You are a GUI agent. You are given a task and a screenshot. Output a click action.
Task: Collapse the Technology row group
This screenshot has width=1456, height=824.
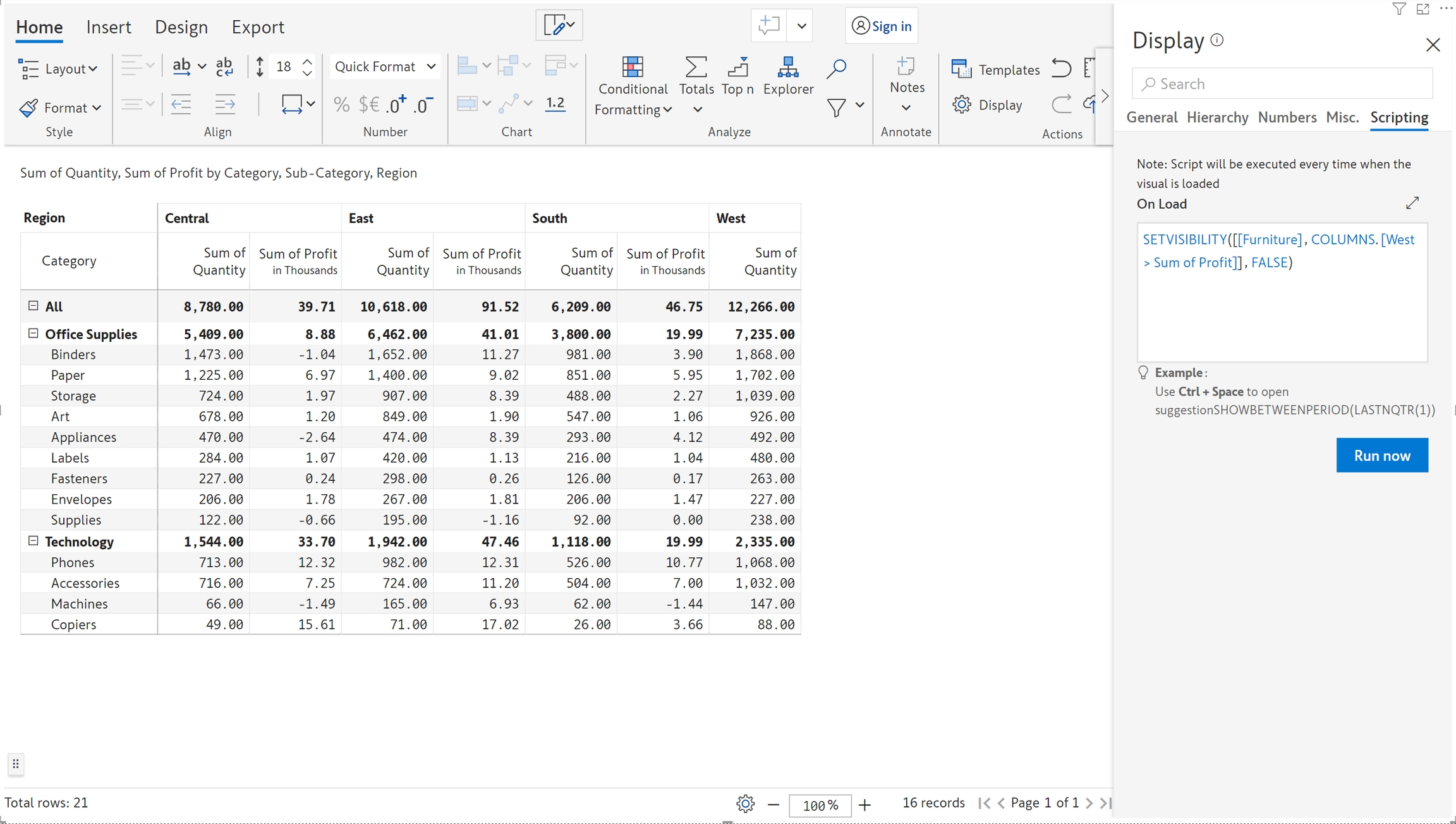tap(33, 541)
